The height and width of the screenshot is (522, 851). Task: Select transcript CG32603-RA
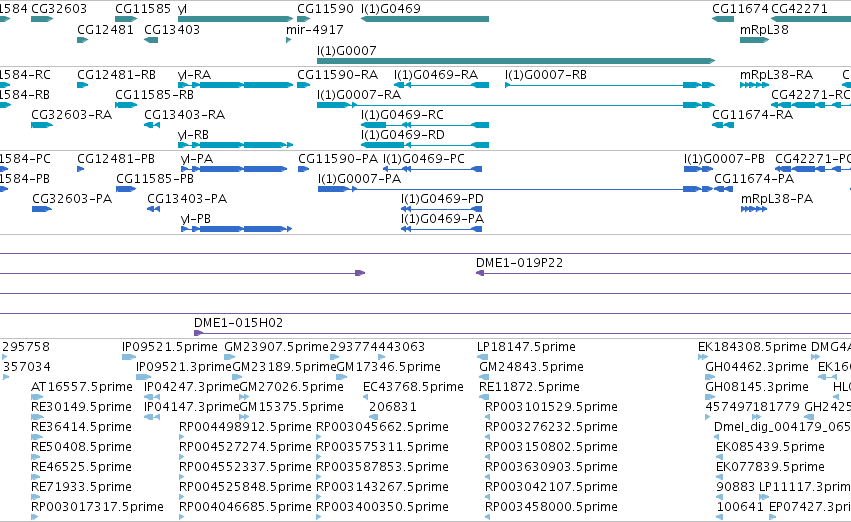click(72, 115)
